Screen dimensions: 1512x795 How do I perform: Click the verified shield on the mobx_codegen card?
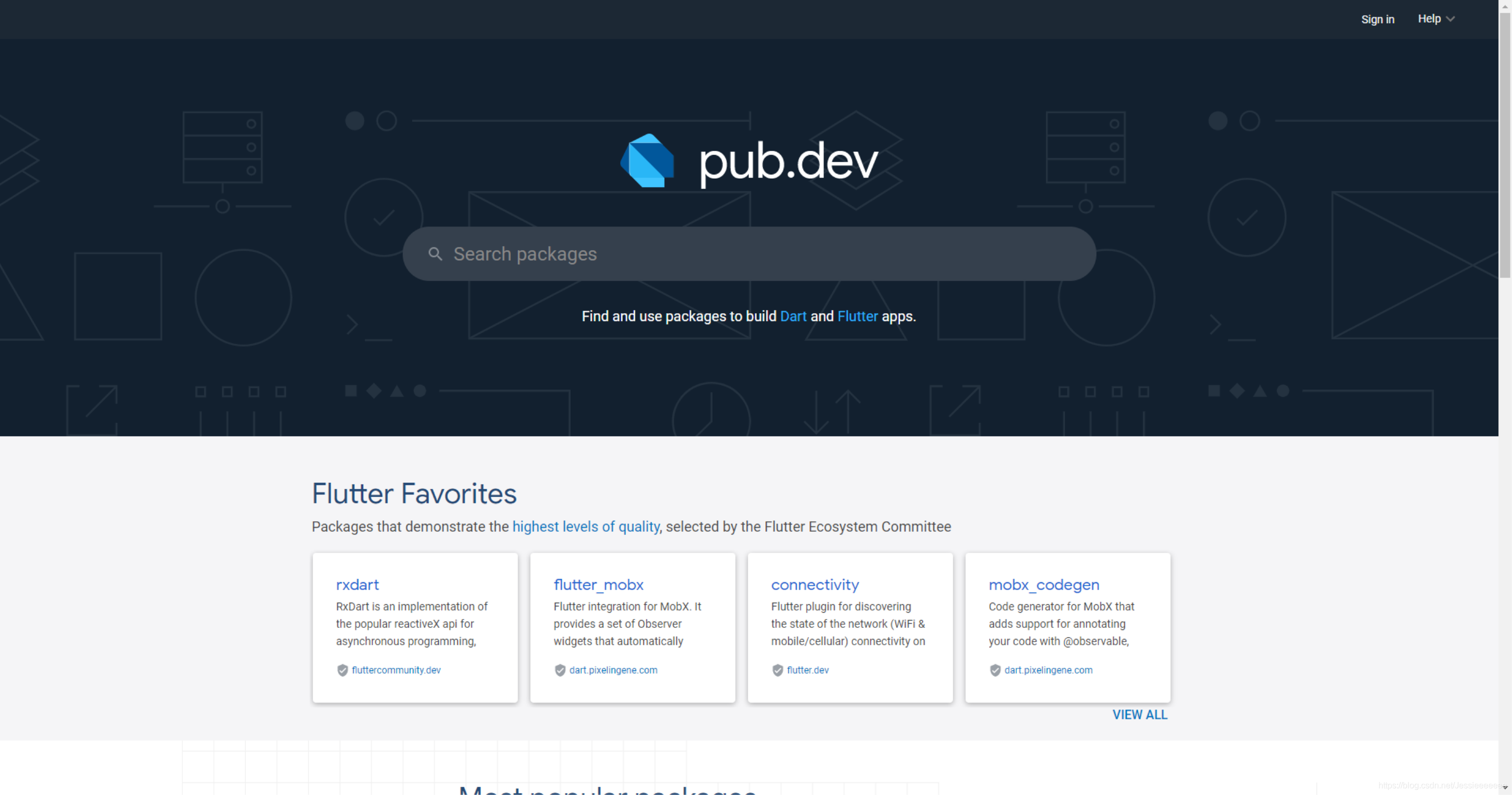(x=995, y=670)
